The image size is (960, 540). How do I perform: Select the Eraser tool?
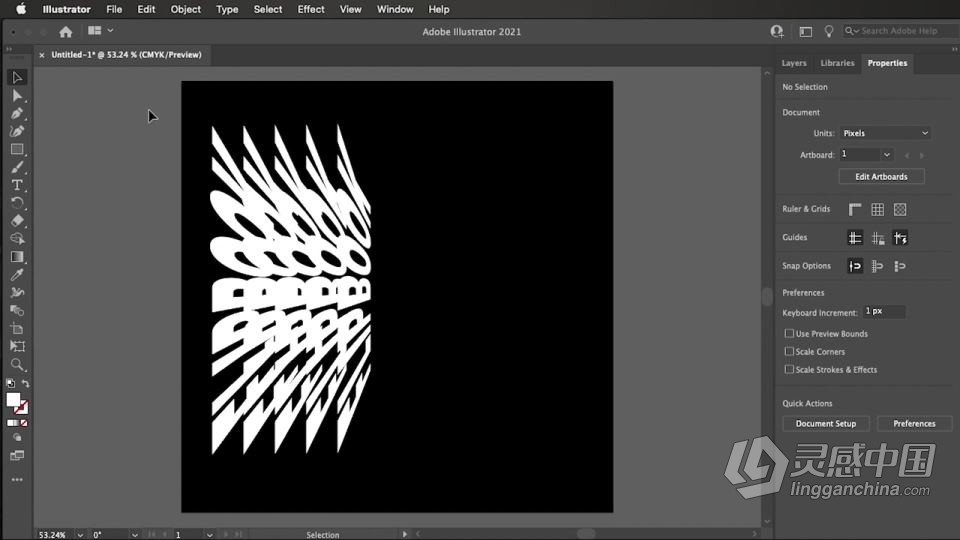pyautogui.click(x=17, y=221)
